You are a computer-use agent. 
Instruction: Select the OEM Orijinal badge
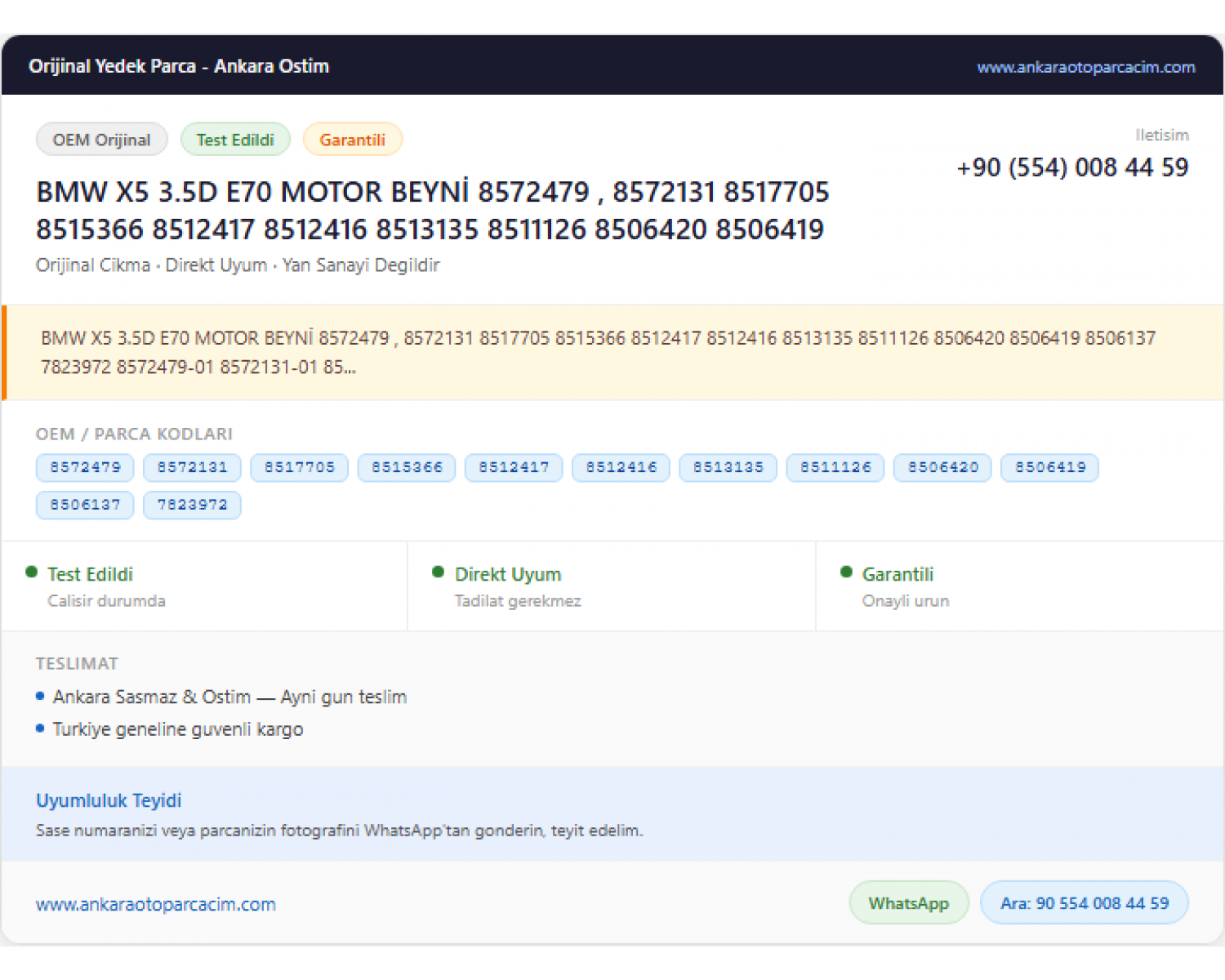tap(102, 140)
